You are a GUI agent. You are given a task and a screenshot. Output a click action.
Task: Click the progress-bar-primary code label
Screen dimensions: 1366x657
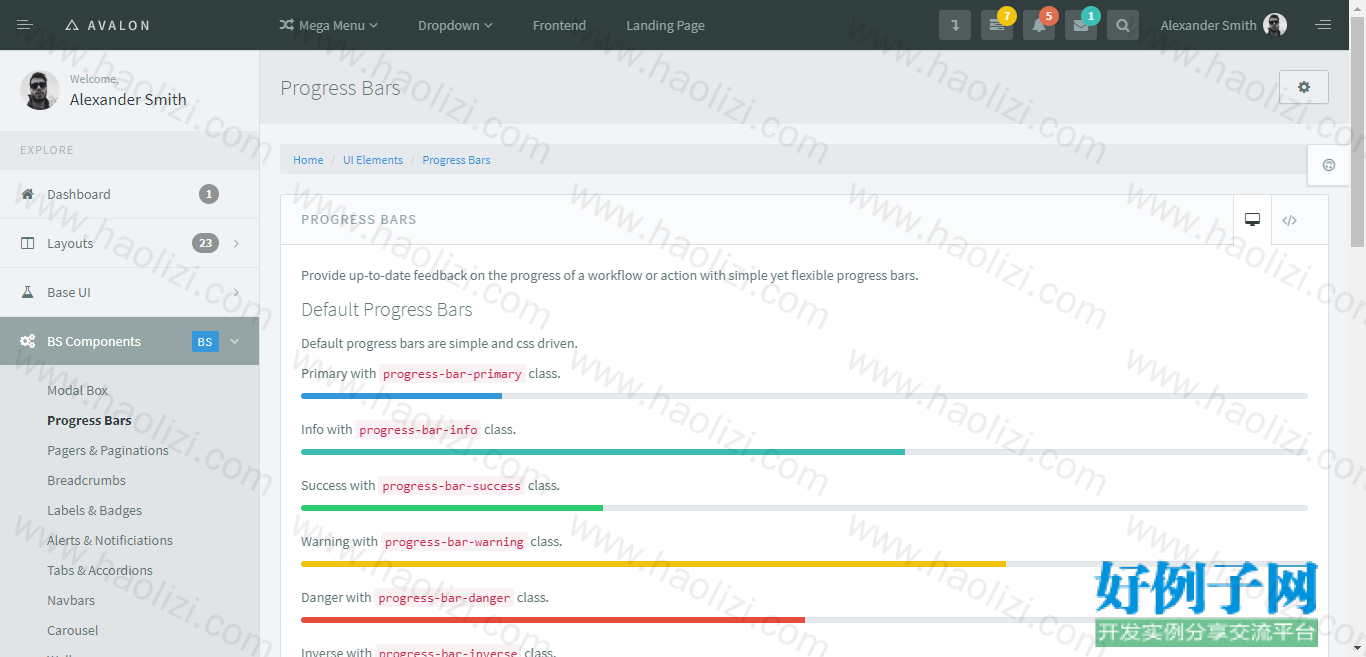tap(452, 374)
